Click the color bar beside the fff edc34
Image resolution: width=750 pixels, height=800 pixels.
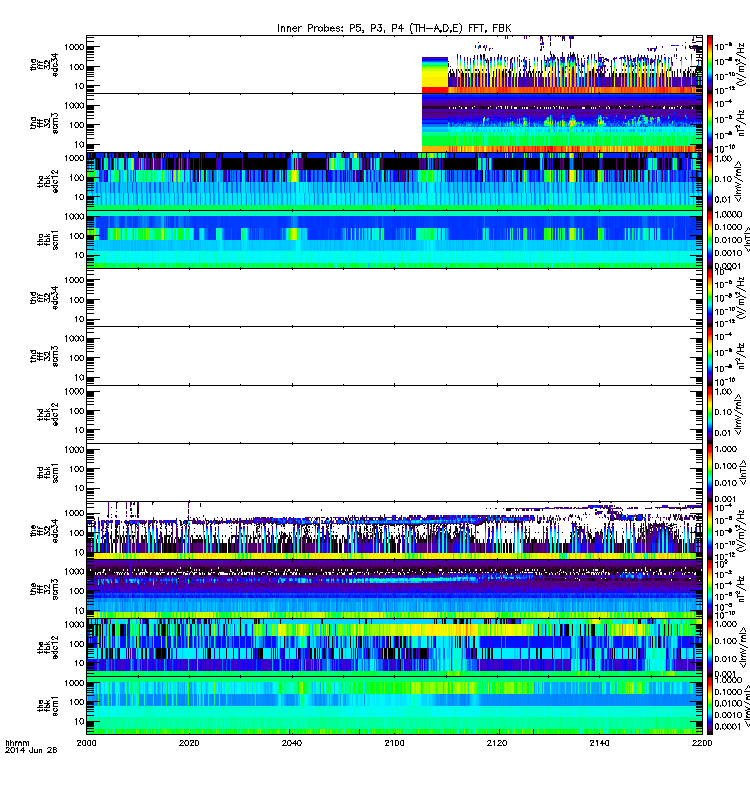tap(710, 531)
